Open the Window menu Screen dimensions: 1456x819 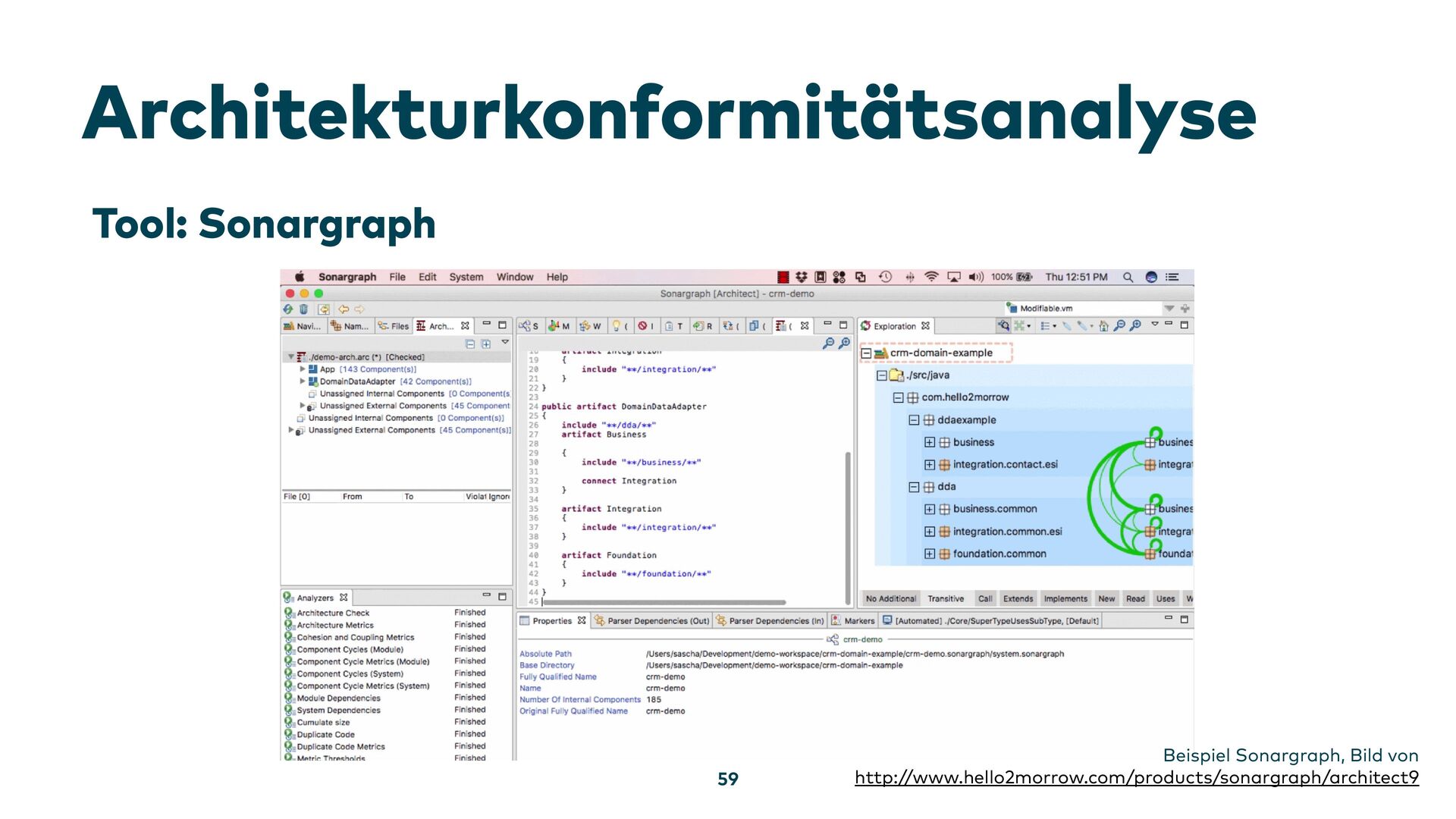pos(515,278)
